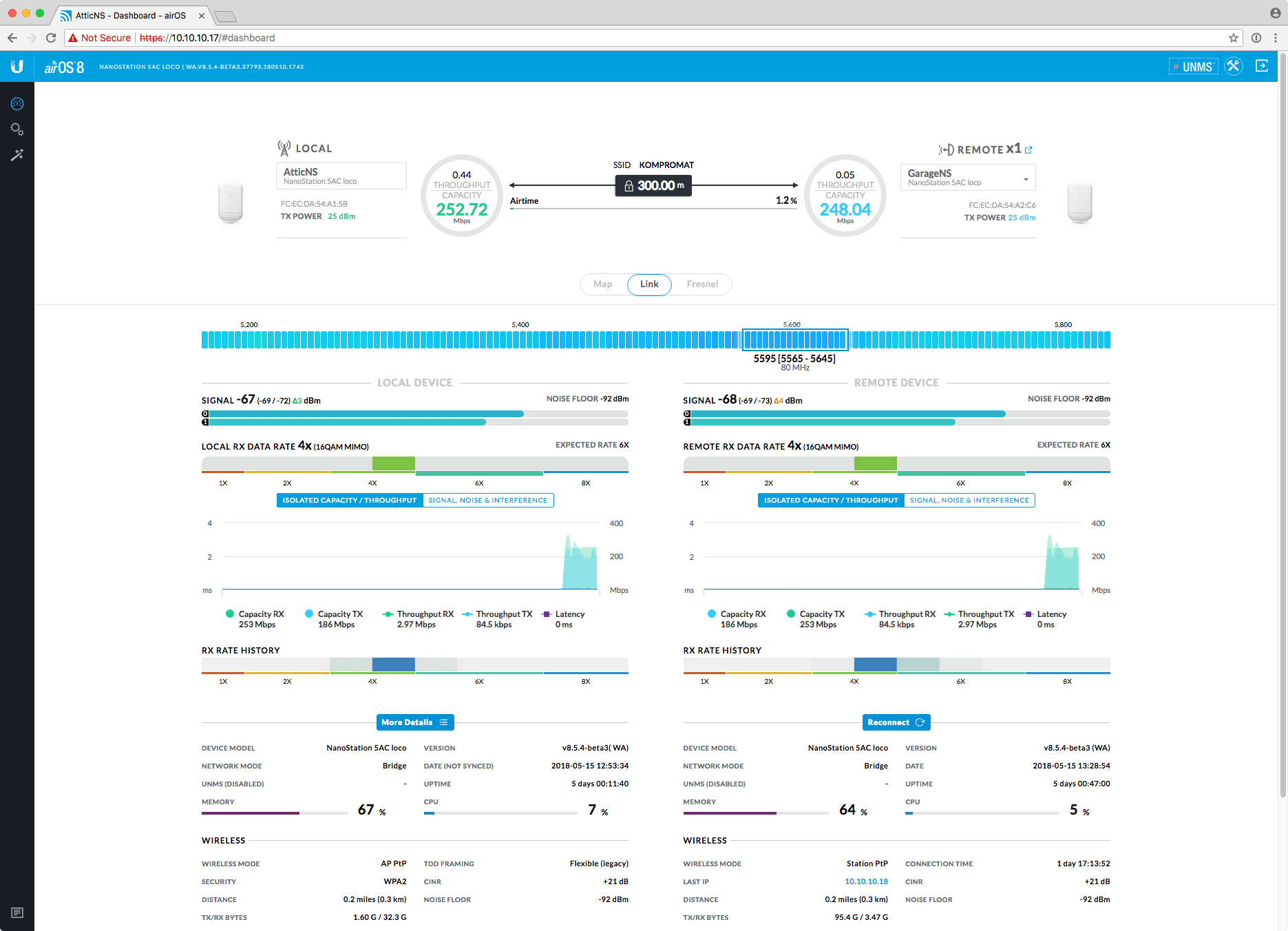The width and height of the screenshot is (1288, 931).
Task: Open Chrome's three-dot menu
Action: [1276, 38]
